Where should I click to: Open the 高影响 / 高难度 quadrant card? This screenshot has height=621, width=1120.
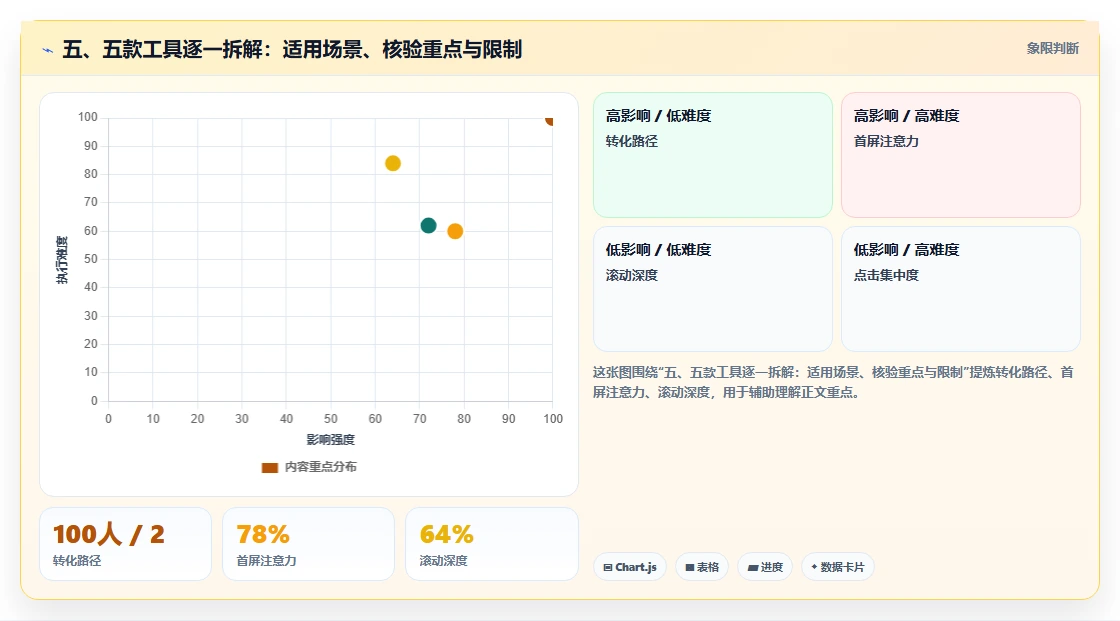coord(961,154)
